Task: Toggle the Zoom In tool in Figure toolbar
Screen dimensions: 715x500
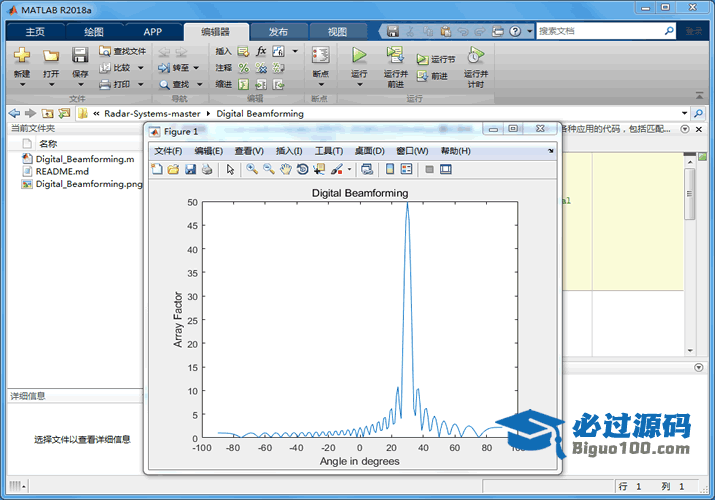Action: [x=252, y=170]
